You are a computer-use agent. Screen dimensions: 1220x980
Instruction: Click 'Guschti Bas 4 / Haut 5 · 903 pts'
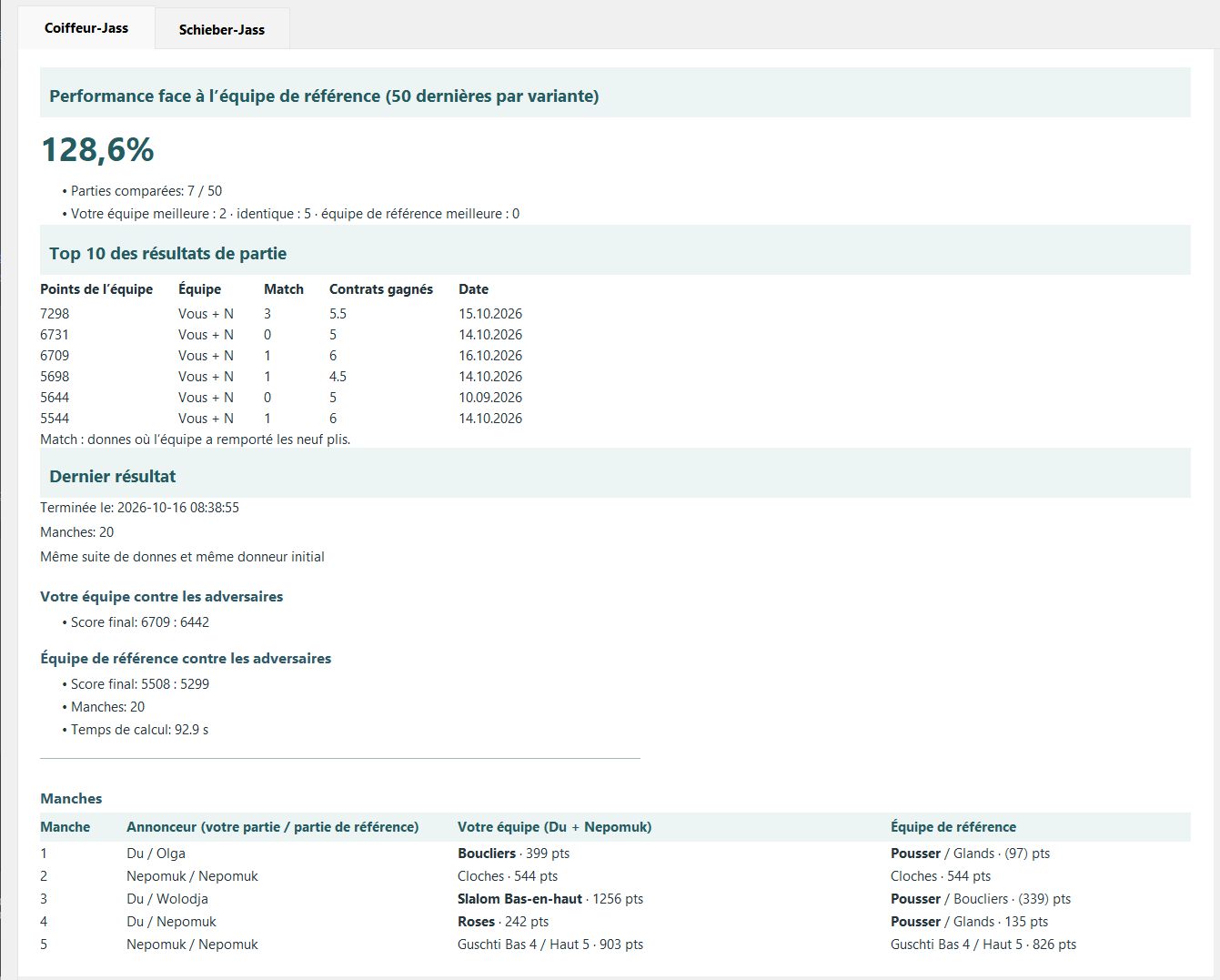click(x=550, y=945)
